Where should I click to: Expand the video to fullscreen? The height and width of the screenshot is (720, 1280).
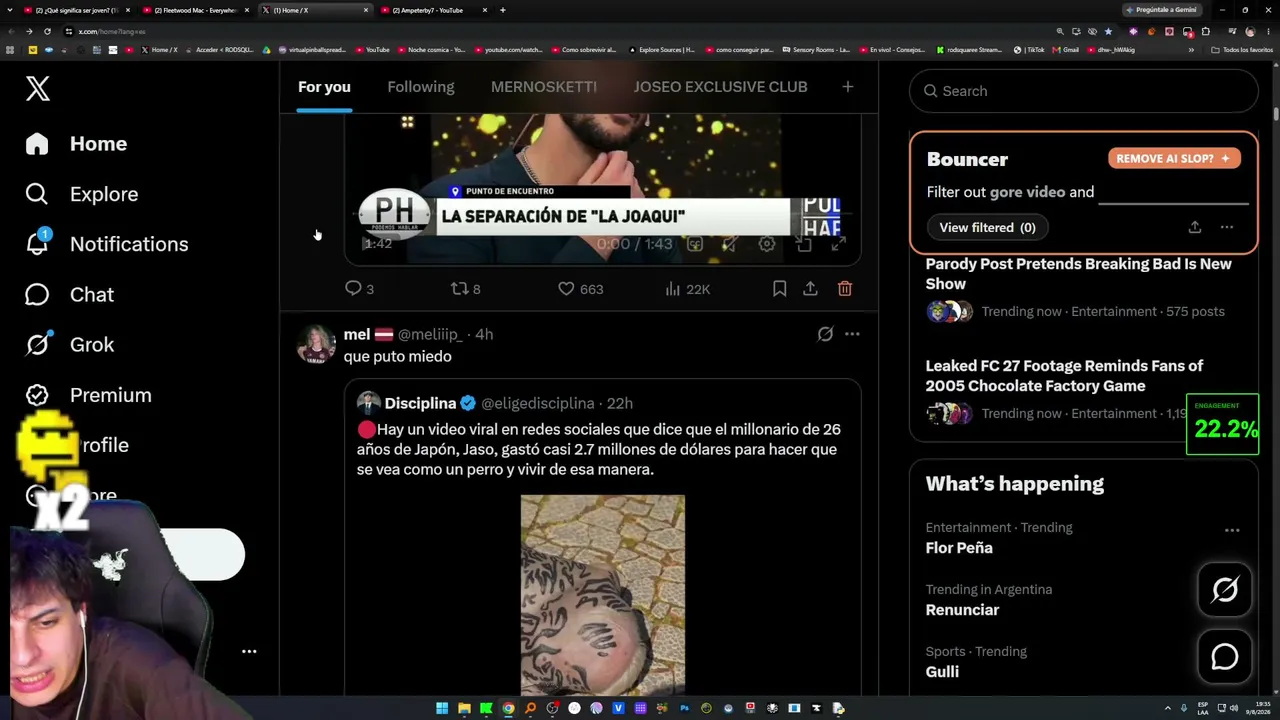839,244
